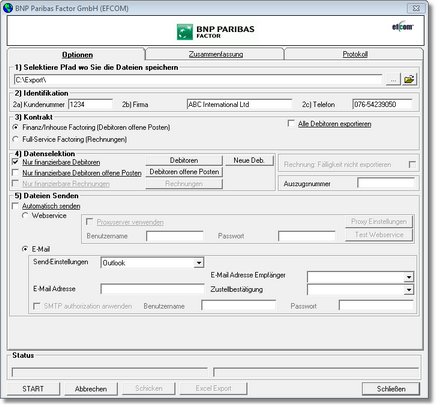Enable Alle Debitoren exportieren checkbox
Image resolution: width=436 pixels, height=406 pixels.
pyautogui.click(x=291, y=124)
